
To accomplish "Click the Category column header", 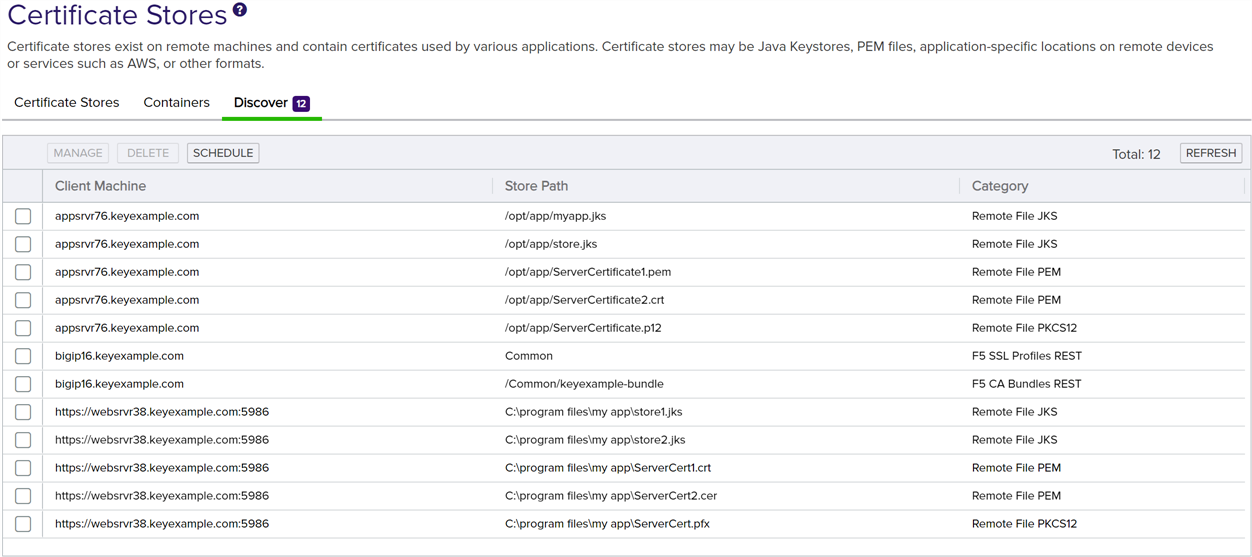I will 999,186.
